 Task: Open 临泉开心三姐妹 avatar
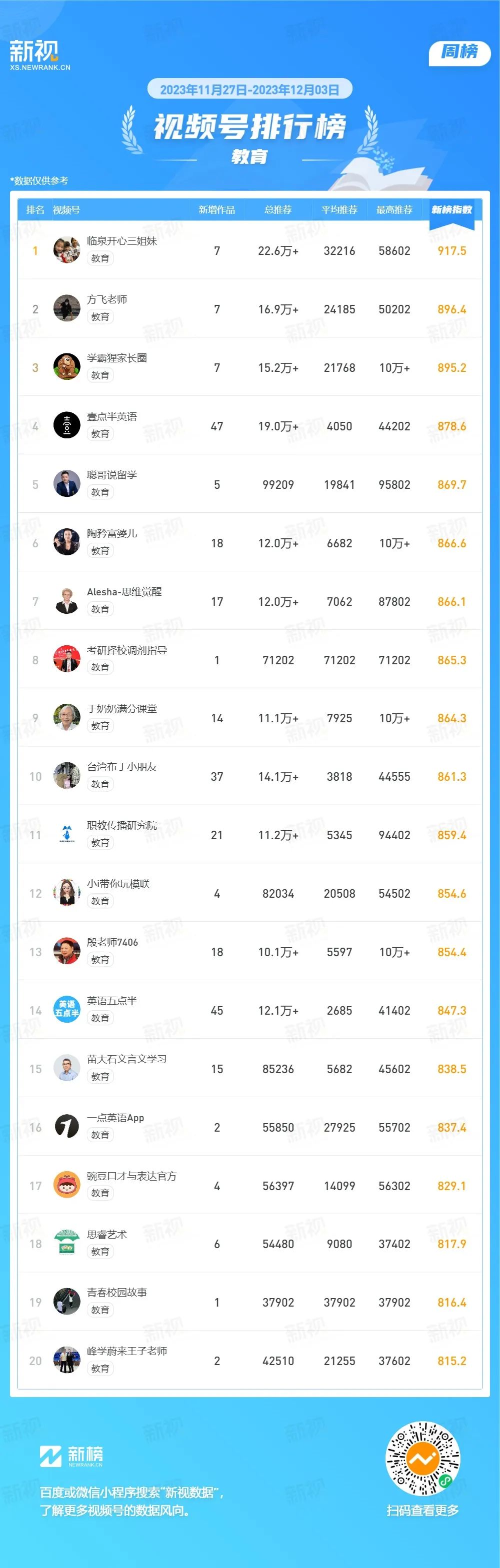[x=67, y=250]
